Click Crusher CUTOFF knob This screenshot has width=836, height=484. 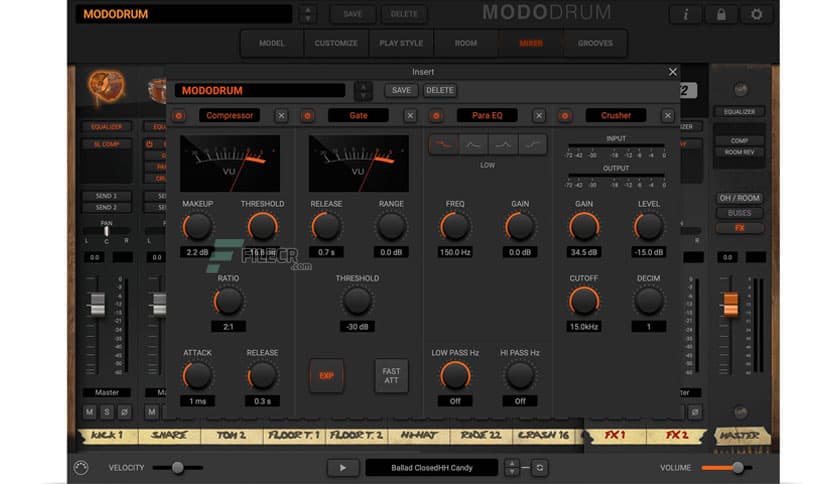(x=584, y=301)
